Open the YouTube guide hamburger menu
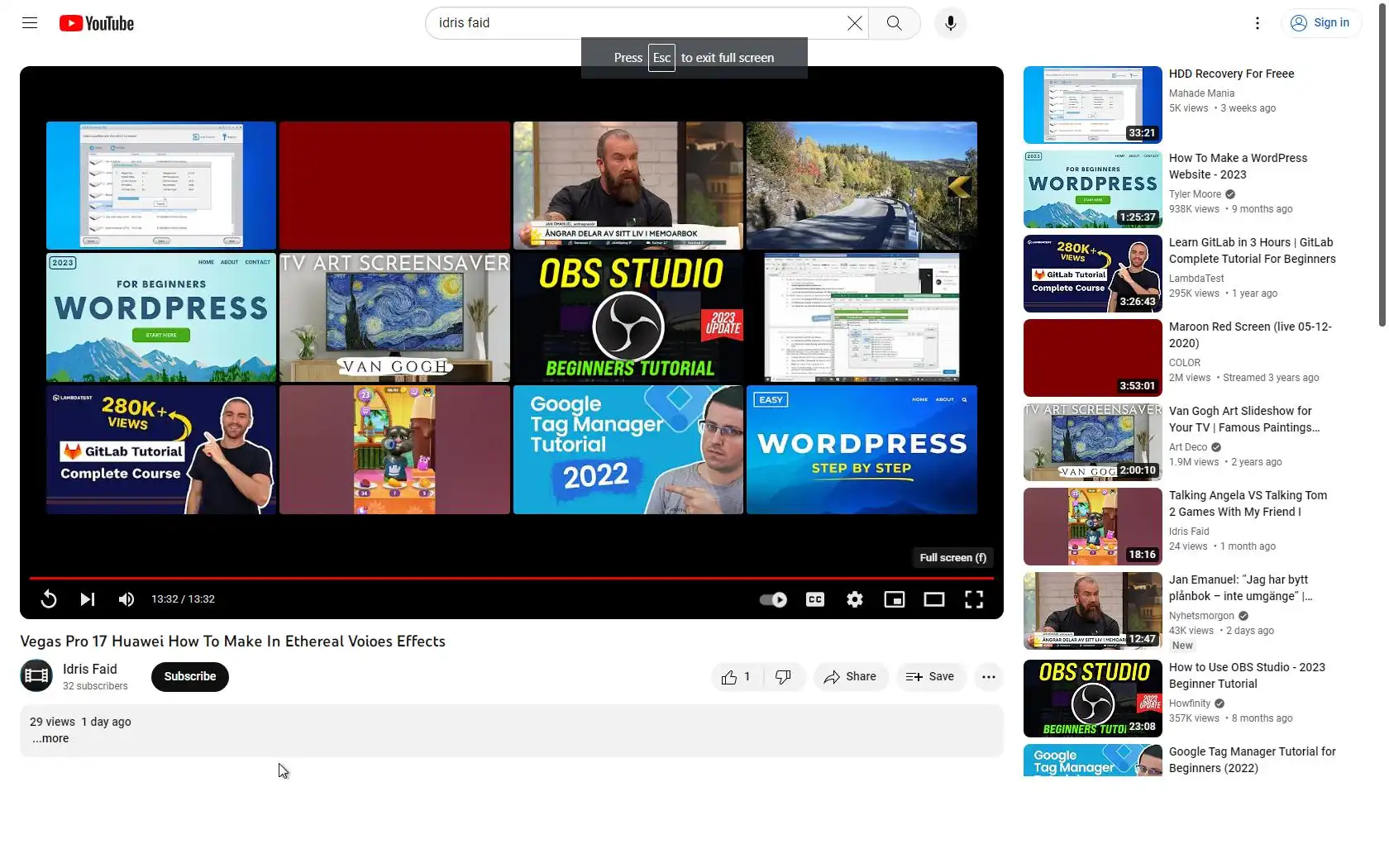1389x868 pixels. [x=30, y=23]
